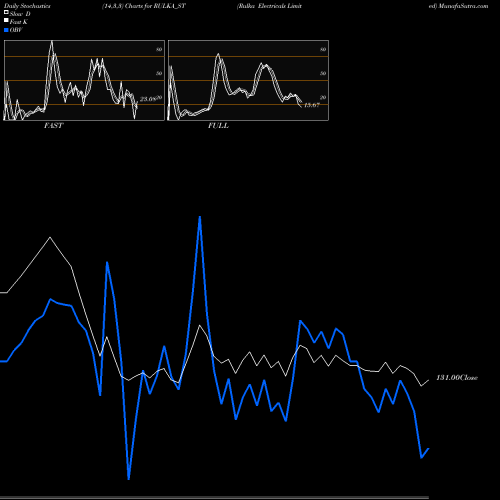Viewport: 500px width, 500px height.
Task: Click the 'FULL' chart caption
Action: tap(218, 126)
